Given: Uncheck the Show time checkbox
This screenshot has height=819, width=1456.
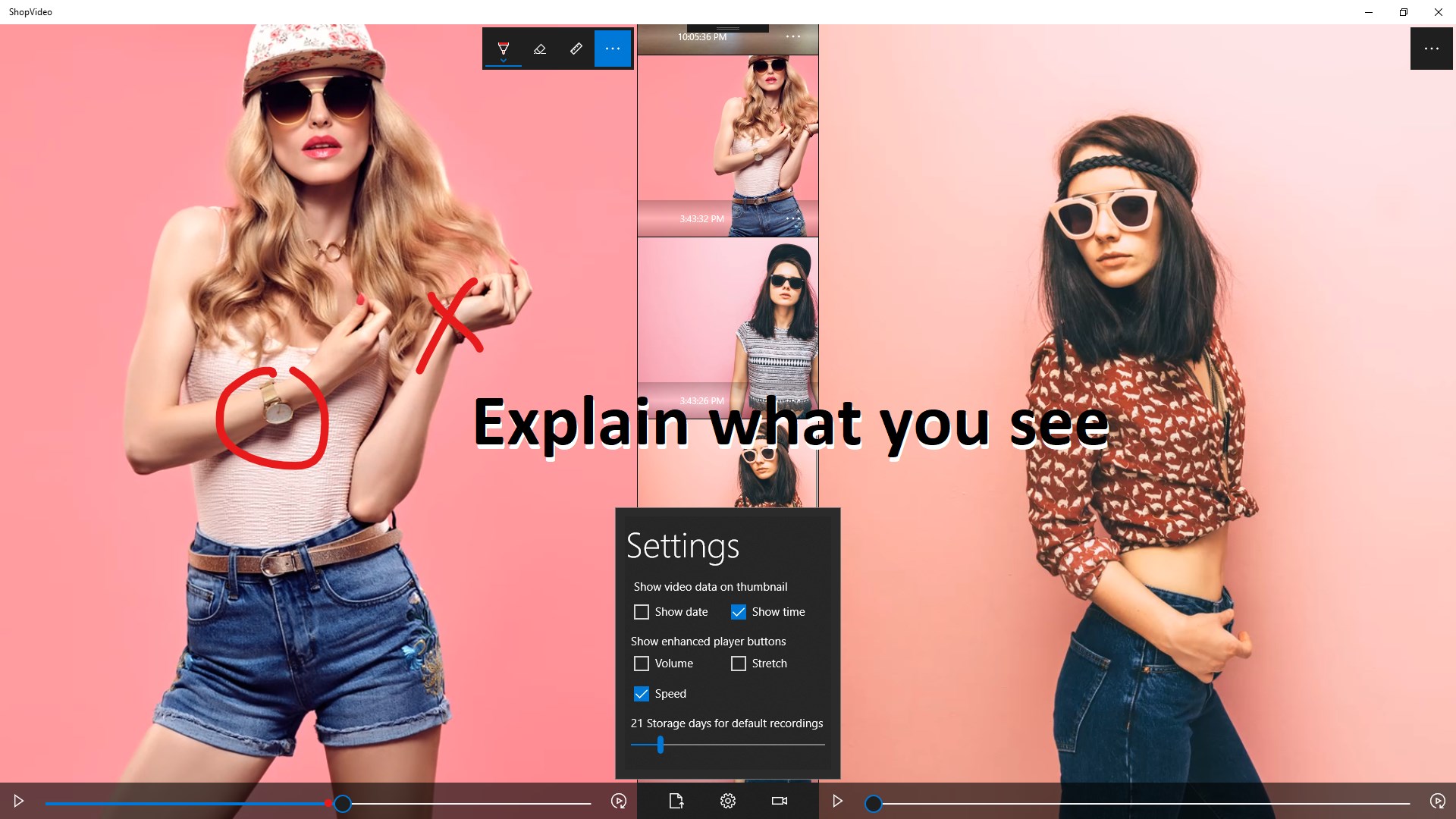Looking at the screenshot, I should coord(739,612).
